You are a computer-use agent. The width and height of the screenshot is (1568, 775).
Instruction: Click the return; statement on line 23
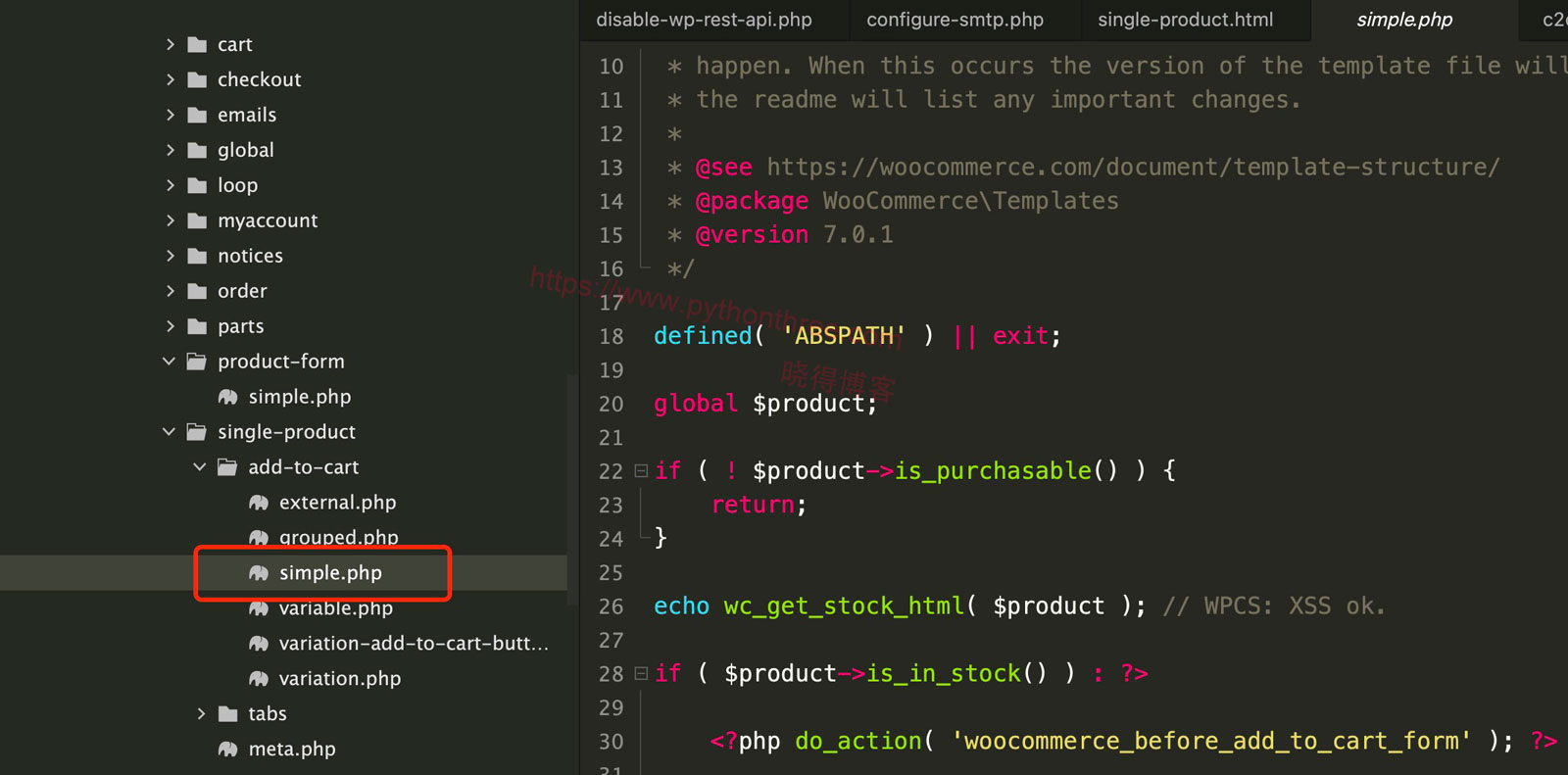(759, 505)
